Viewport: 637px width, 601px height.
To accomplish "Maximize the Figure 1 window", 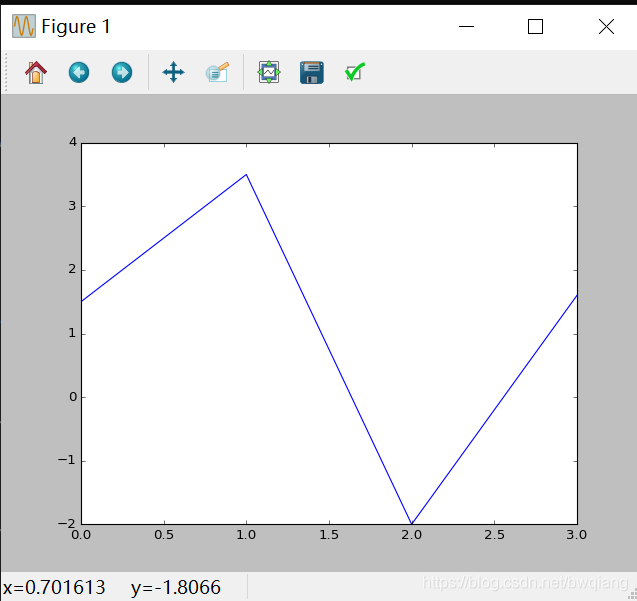I will click(x=535, y=27).
